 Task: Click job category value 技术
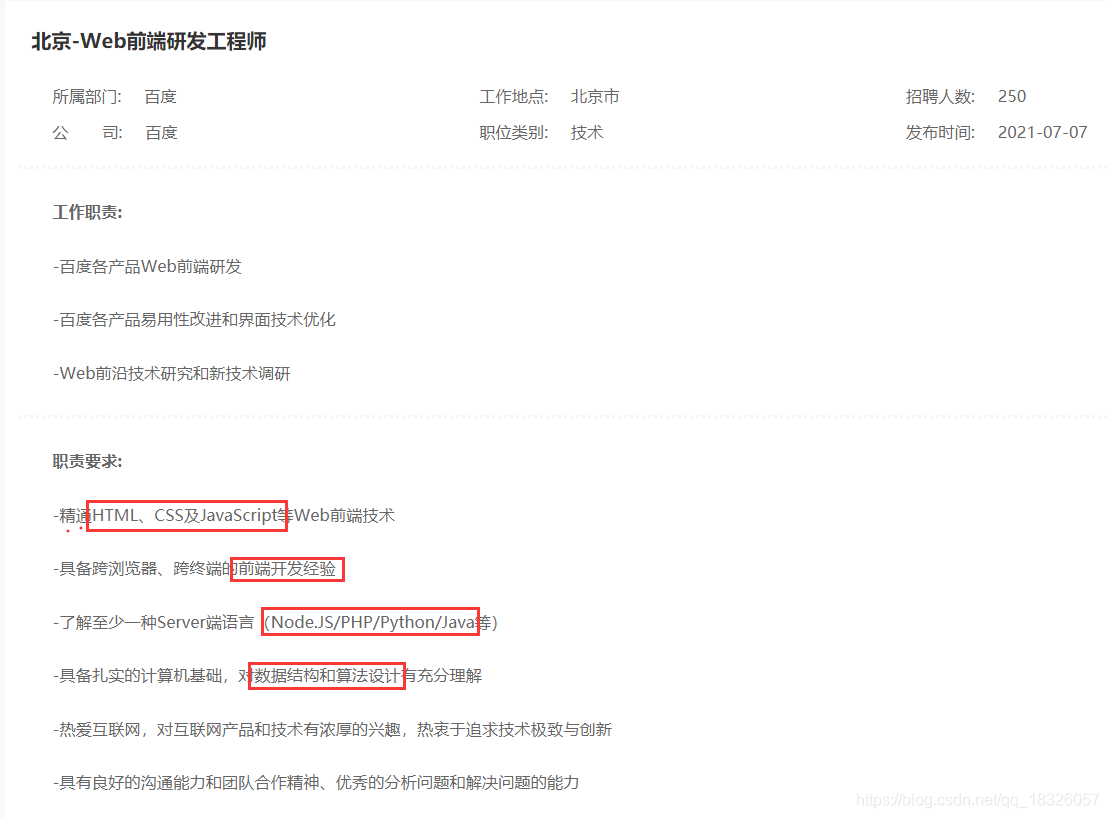pyautogui.click(x=587, y=133)
